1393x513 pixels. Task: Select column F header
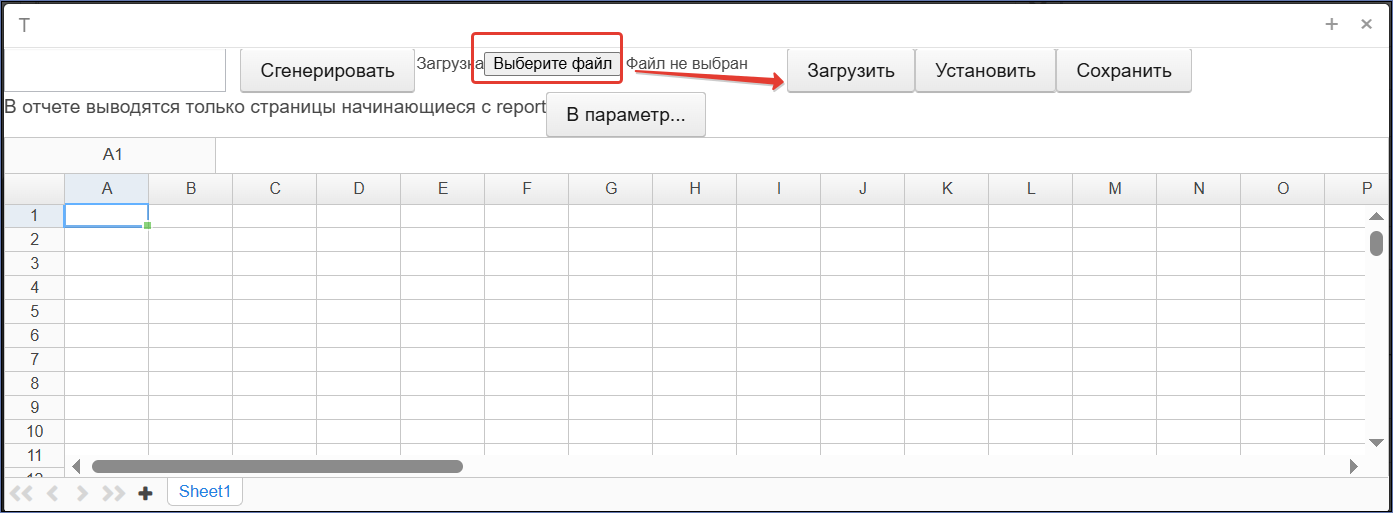point(527,188)
